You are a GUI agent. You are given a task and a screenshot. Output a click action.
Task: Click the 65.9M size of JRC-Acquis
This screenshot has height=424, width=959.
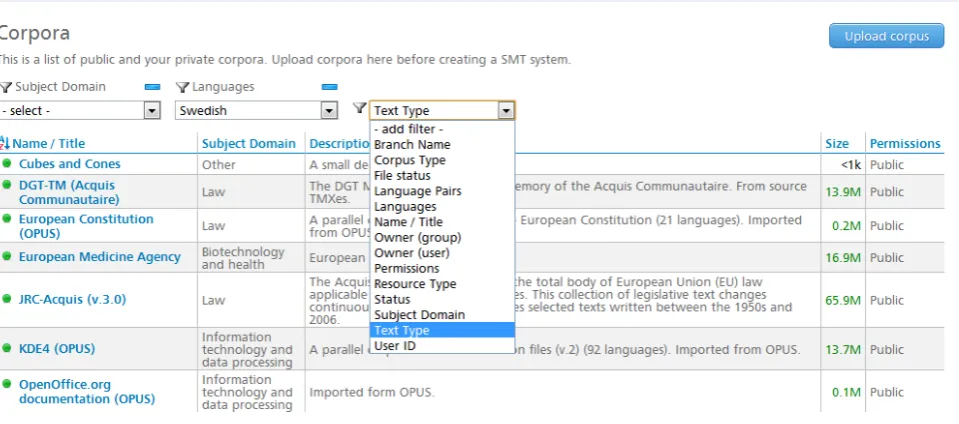tap(843, 300)
